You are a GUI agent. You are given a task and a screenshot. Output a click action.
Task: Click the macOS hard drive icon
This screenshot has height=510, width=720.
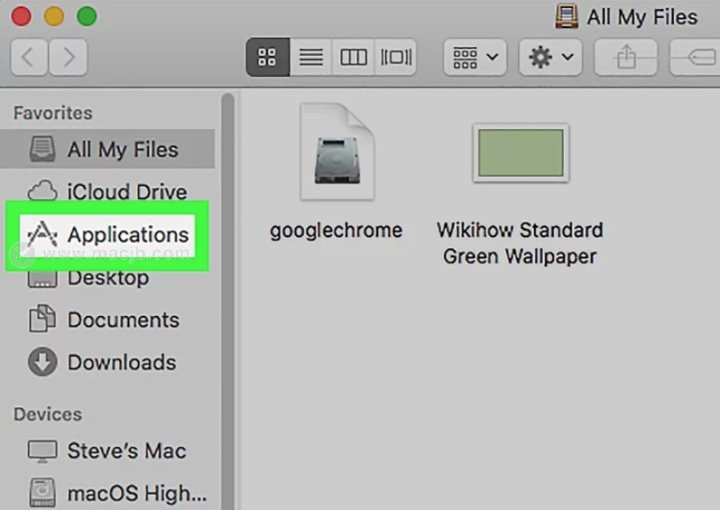42,493
